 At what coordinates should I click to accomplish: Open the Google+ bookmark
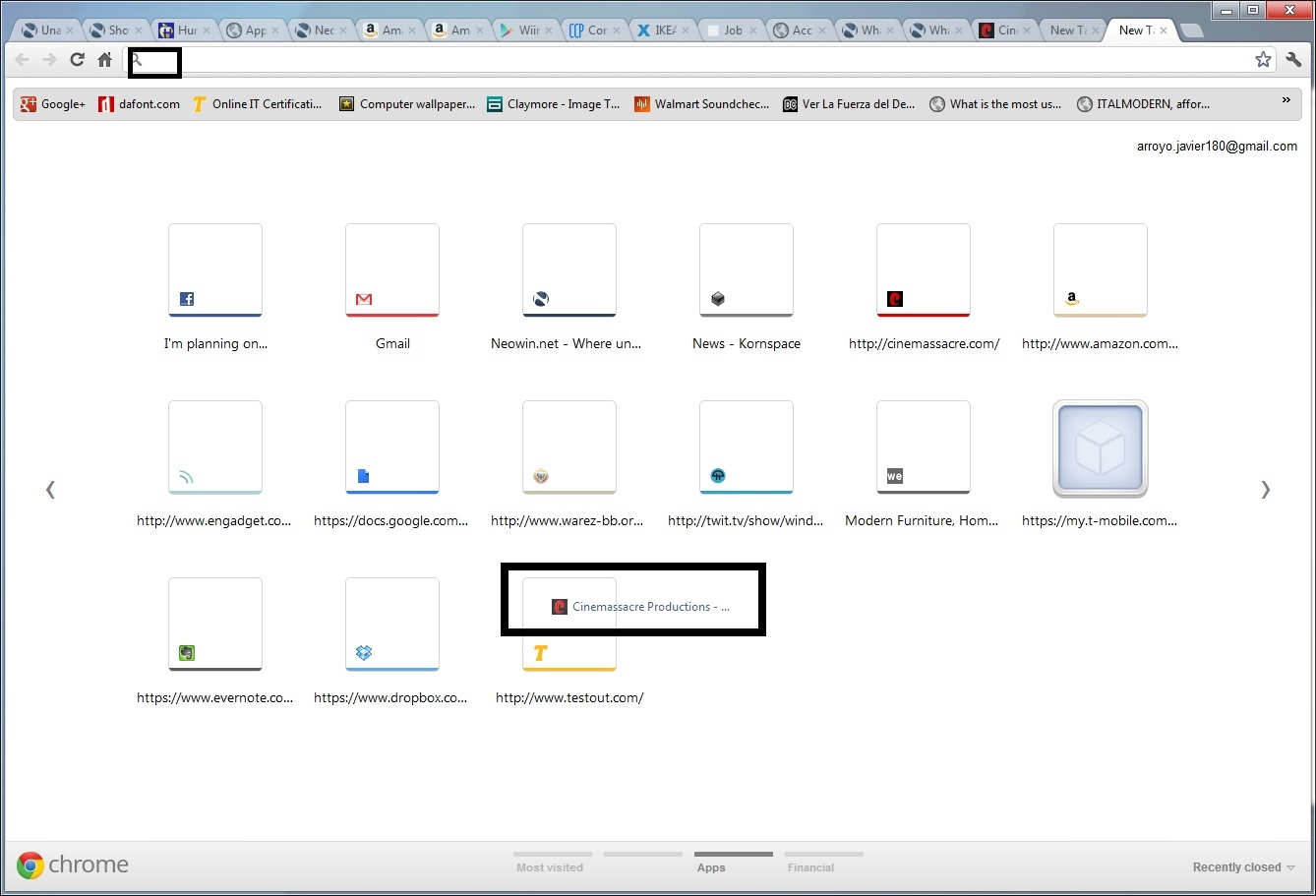tap(52, 104)
